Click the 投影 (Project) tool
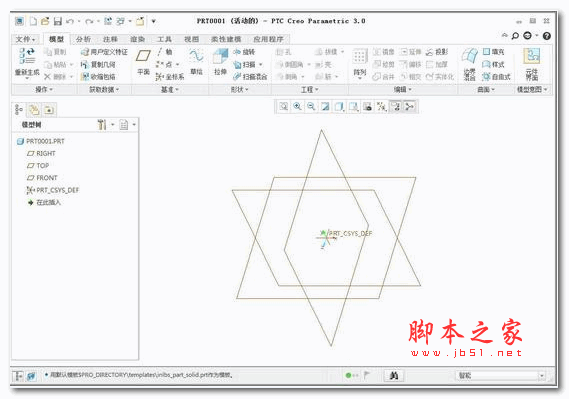Viewport: 569px width, 399px height. [x=437, y=52]
